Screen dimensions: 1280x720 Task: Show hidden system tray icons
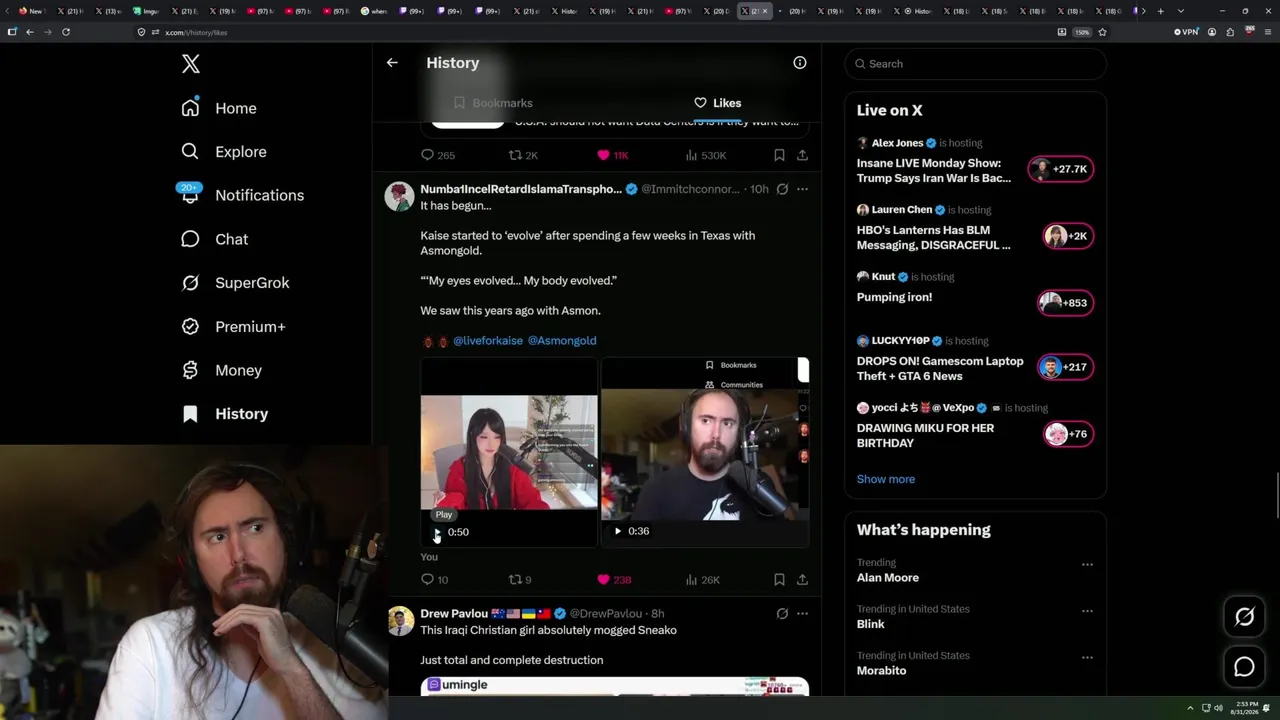[x=1190, y=708]
